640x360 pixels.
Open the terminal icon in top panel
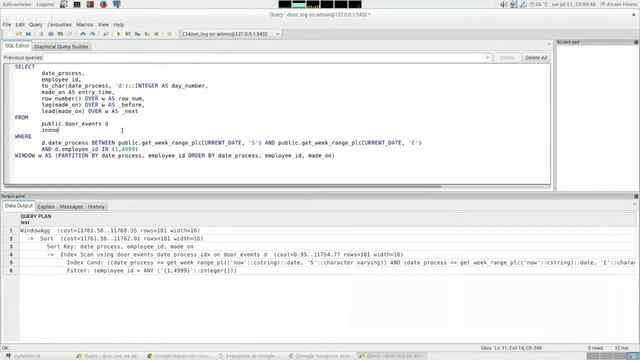point(77,4)
